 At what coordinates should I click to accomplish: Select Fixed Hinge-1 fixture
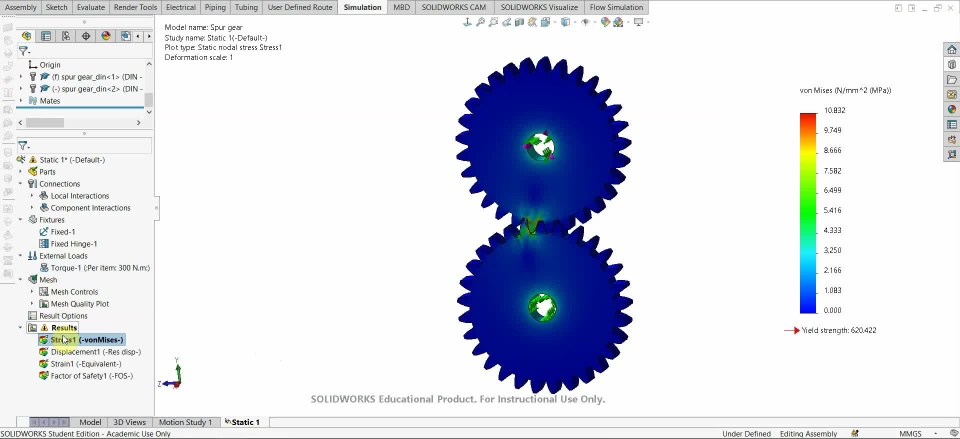tap(67, 244)
